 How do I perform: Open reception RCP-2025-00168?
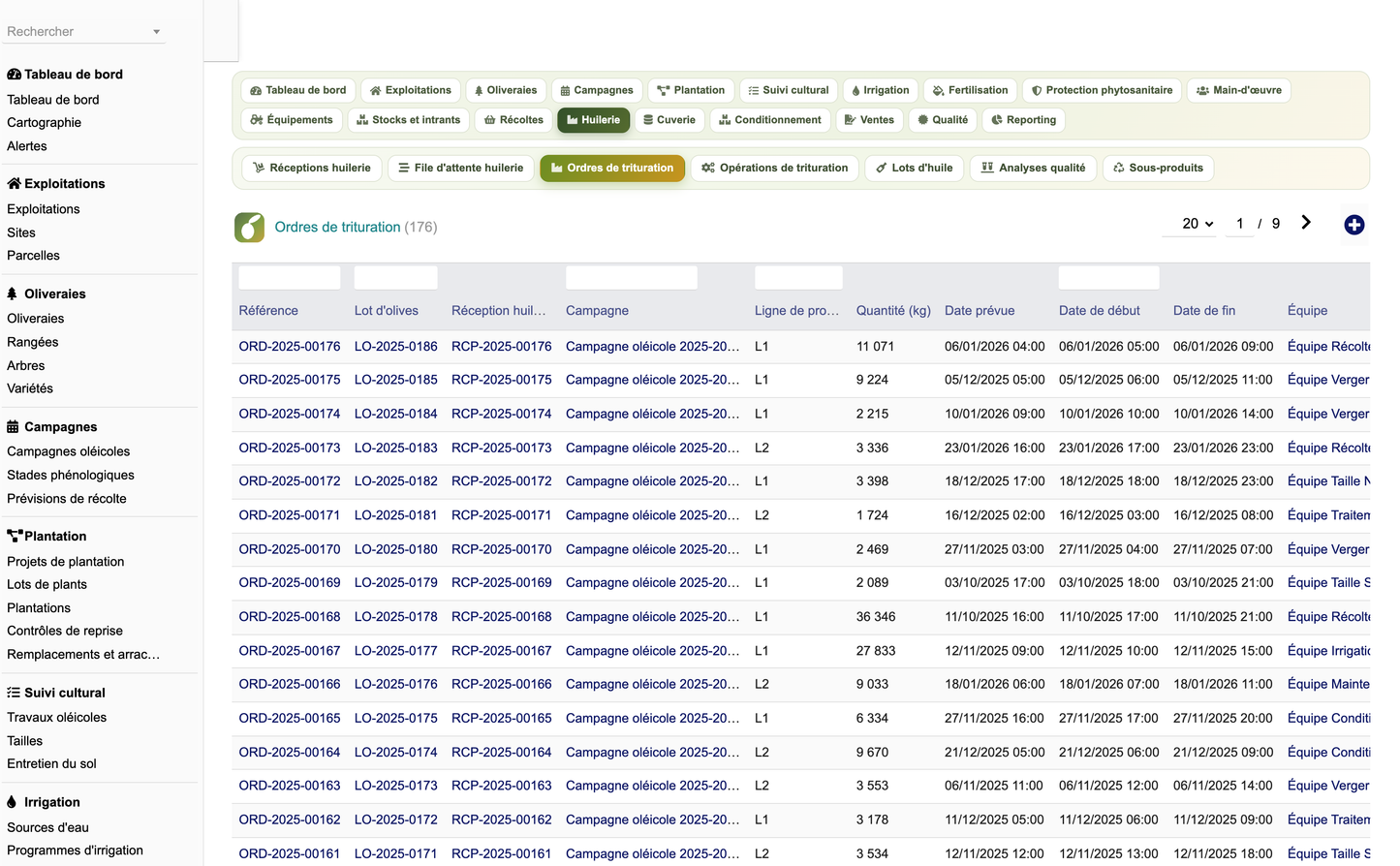[x=502, y=617]
